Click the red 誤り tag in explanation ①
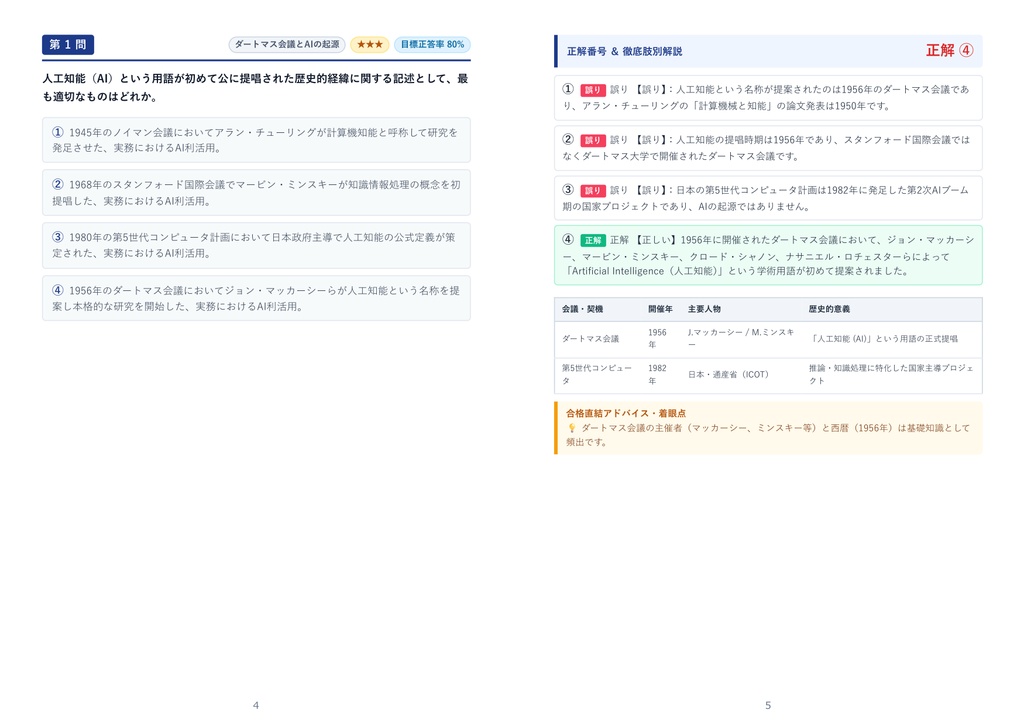The width and height of the screenshot is (1024, 727). 593,90
